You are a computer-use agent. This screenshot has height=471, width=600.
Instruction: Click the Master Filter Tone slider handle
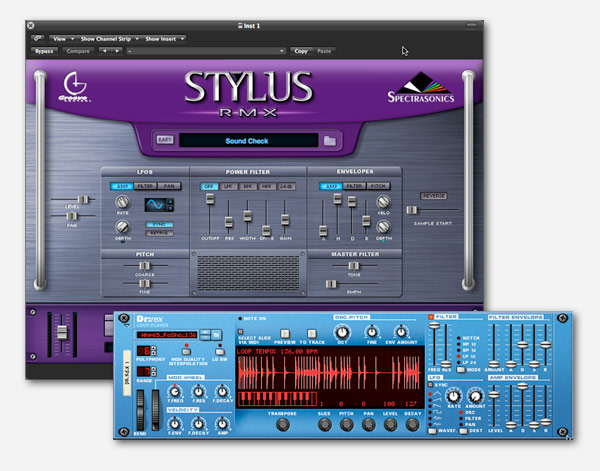(354, 266)
